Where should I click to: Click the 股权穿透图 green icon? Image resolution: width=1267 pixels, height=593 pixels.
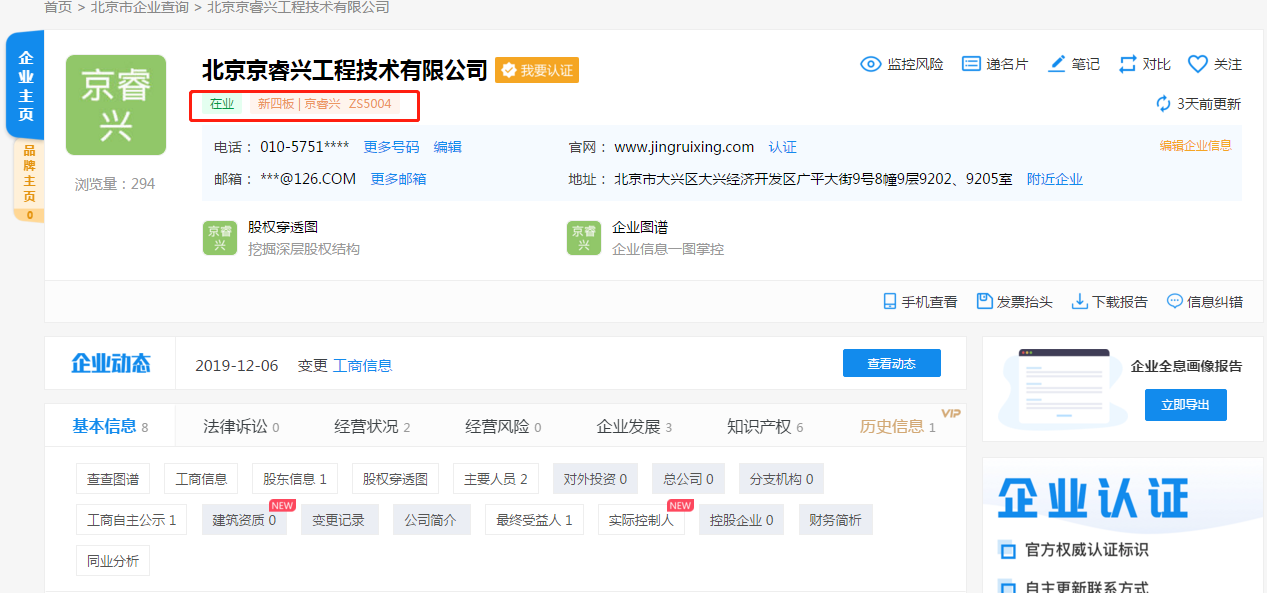pyautogui.click(x=220, y=238)
